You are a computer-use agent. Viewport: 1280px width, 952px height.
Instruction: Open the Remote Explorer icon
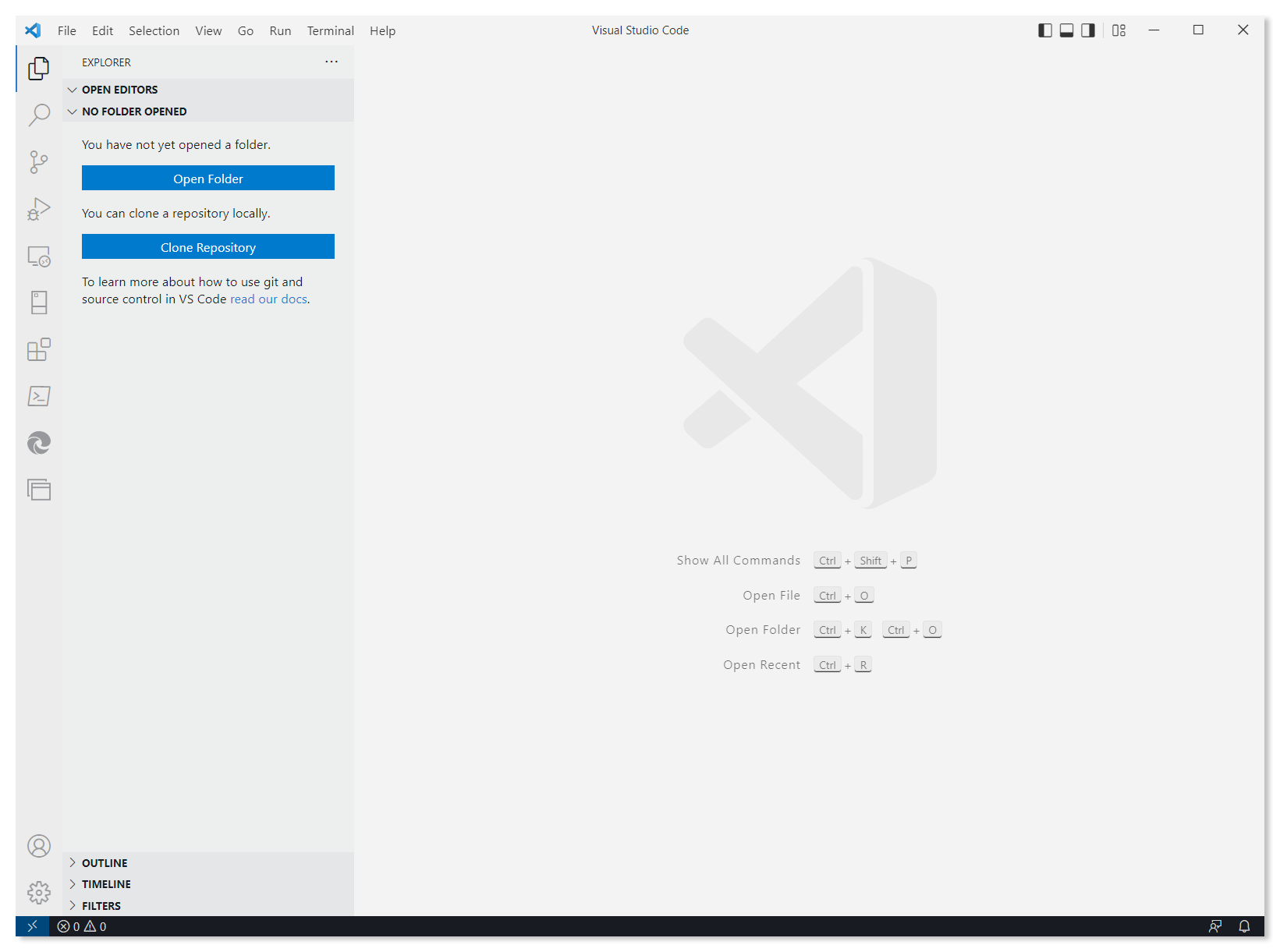[x=39, y=256]
